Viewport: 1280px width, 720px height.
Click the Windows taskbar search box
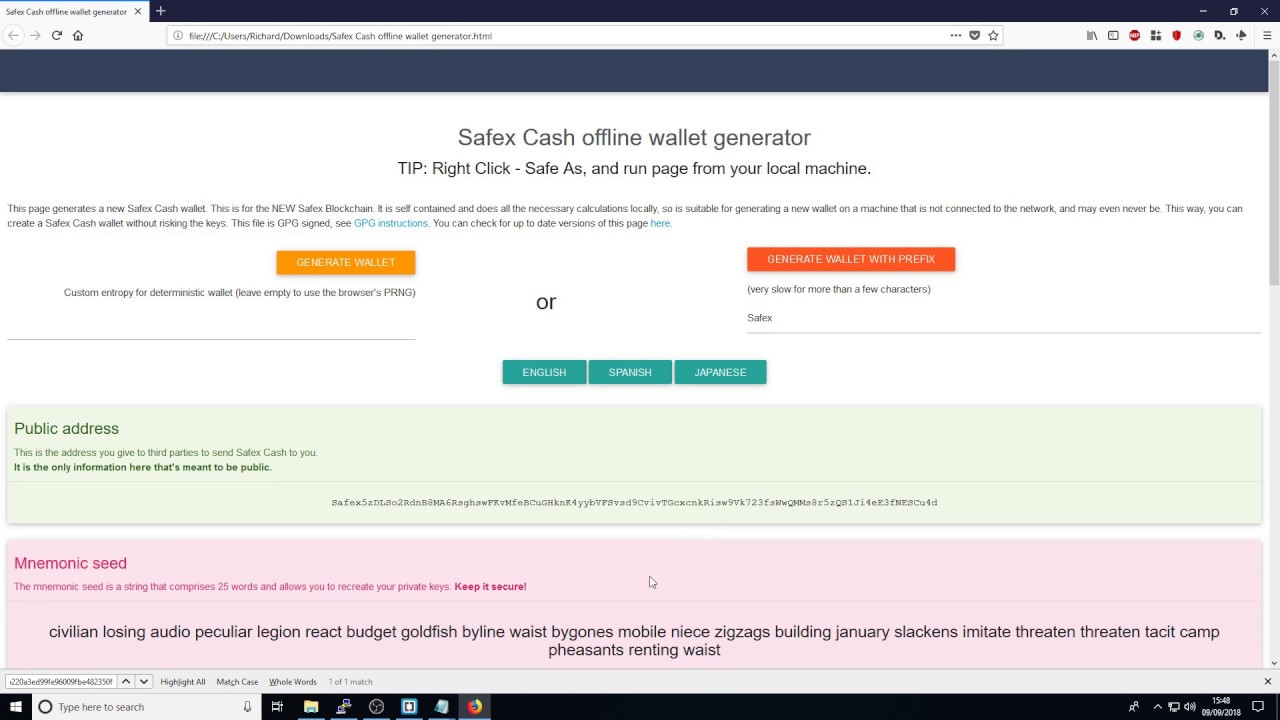coord(145,707)
